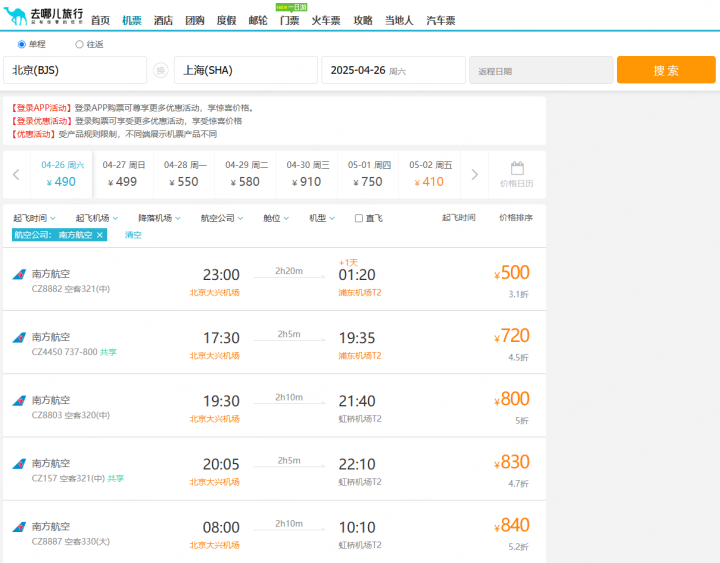This screenshot has width=720, height=563.
Task: Swap departure and destination cities
Action: (x=161, y=70)
